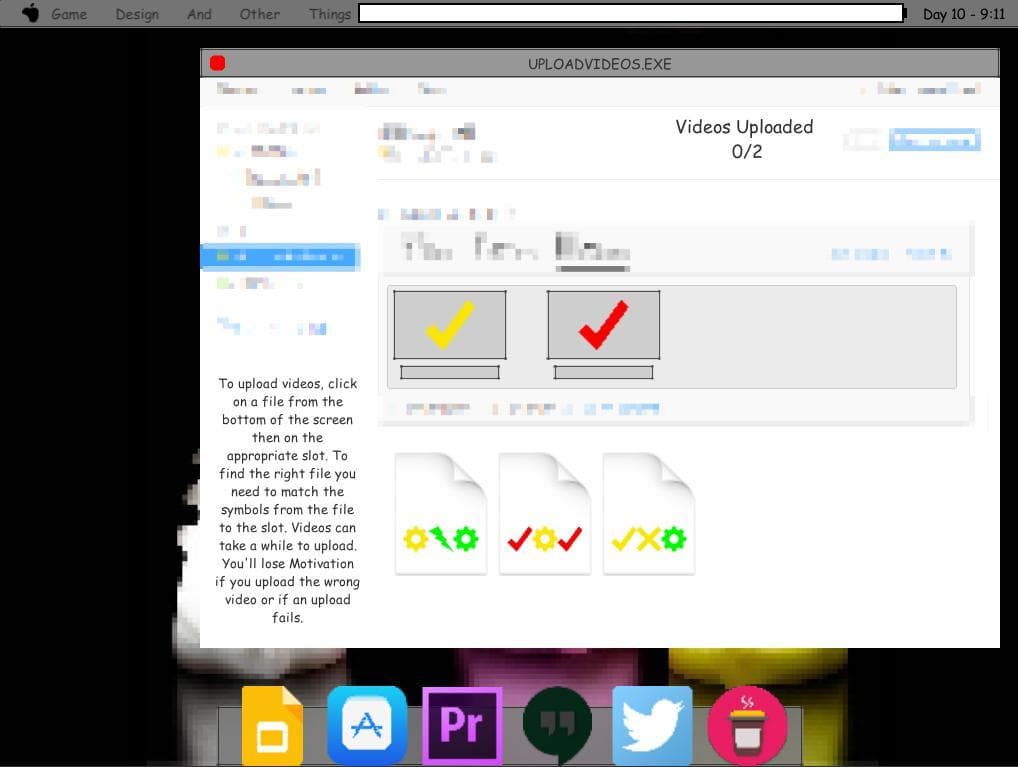The height and width of the screenshot is (767, 1018).
Task: Select the highlighted blue sidebar item
Action: (280, 257)
